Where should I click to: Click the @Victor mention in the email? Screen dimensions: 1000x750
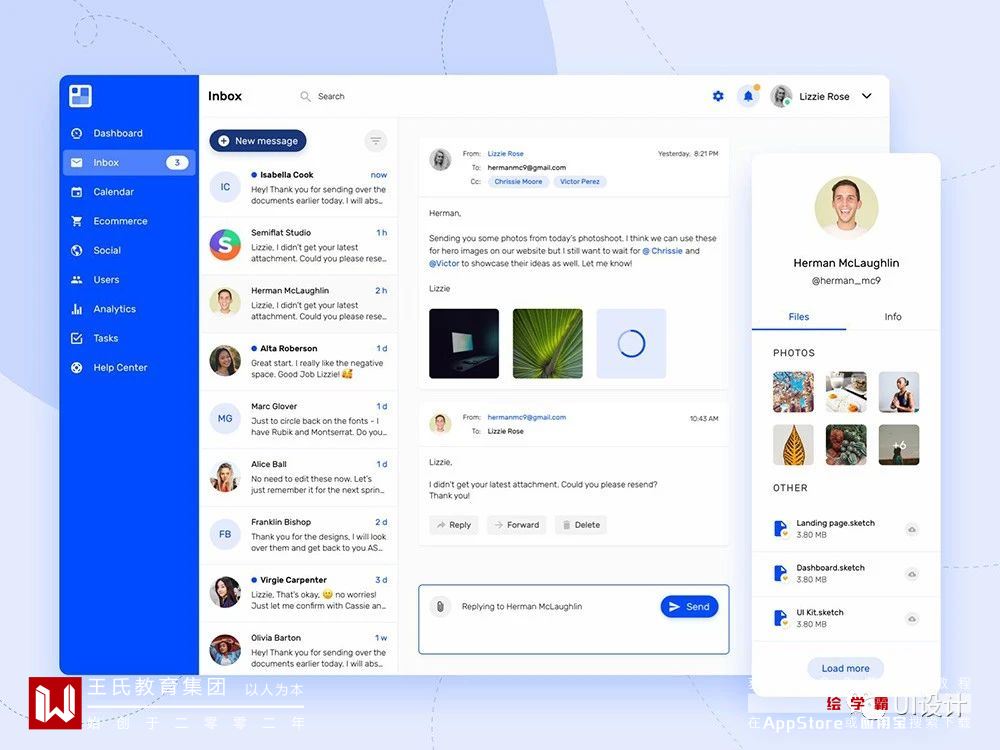pos(444,263)
